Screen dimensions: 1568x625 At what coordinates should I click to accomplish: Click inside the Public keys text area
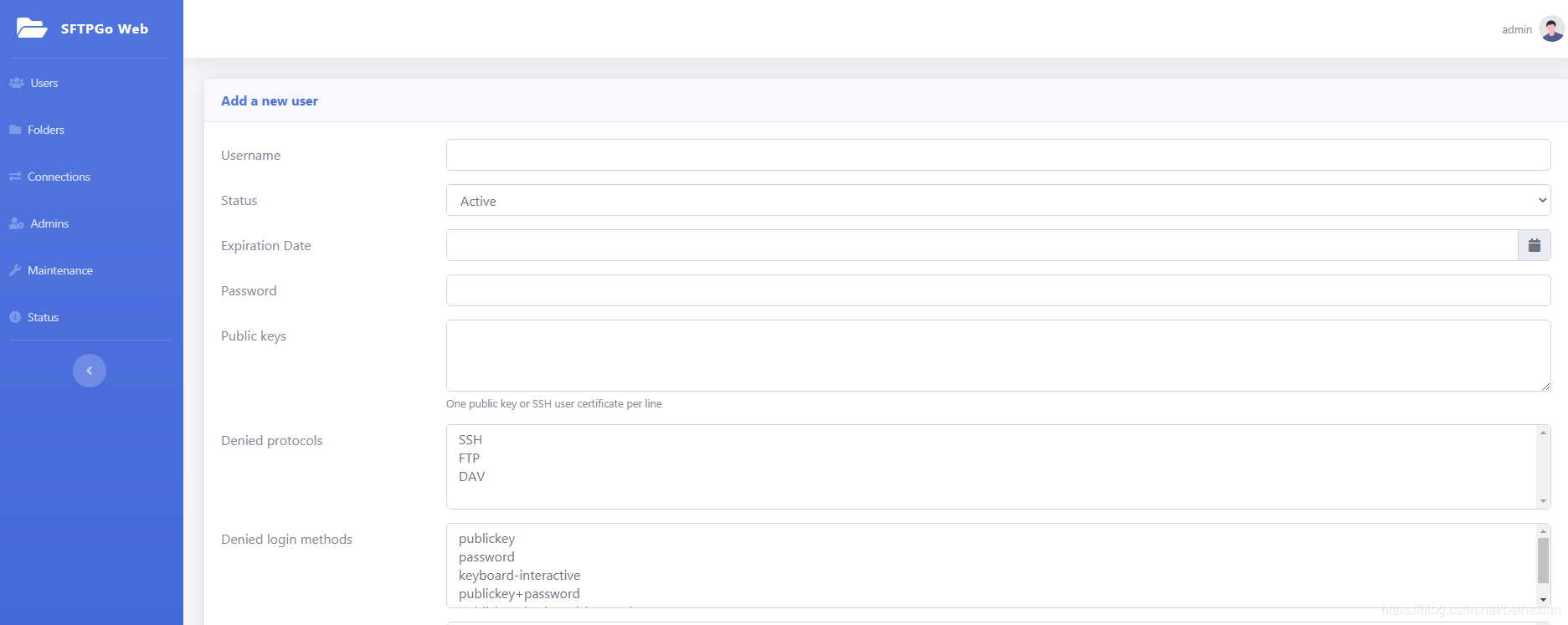tap(998, 356)
